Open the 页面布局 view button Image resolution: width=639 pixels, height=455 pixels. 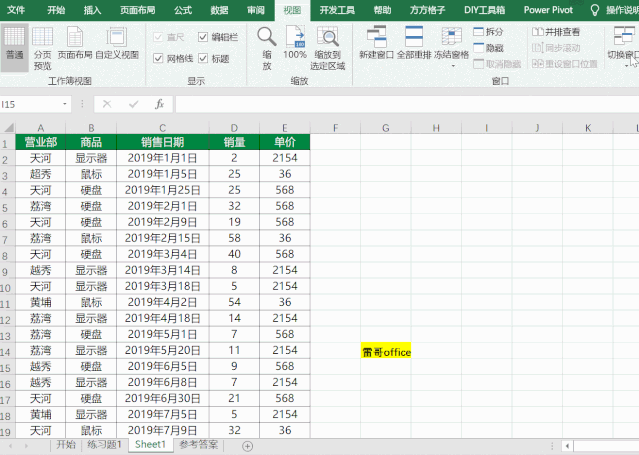[75, 43]
